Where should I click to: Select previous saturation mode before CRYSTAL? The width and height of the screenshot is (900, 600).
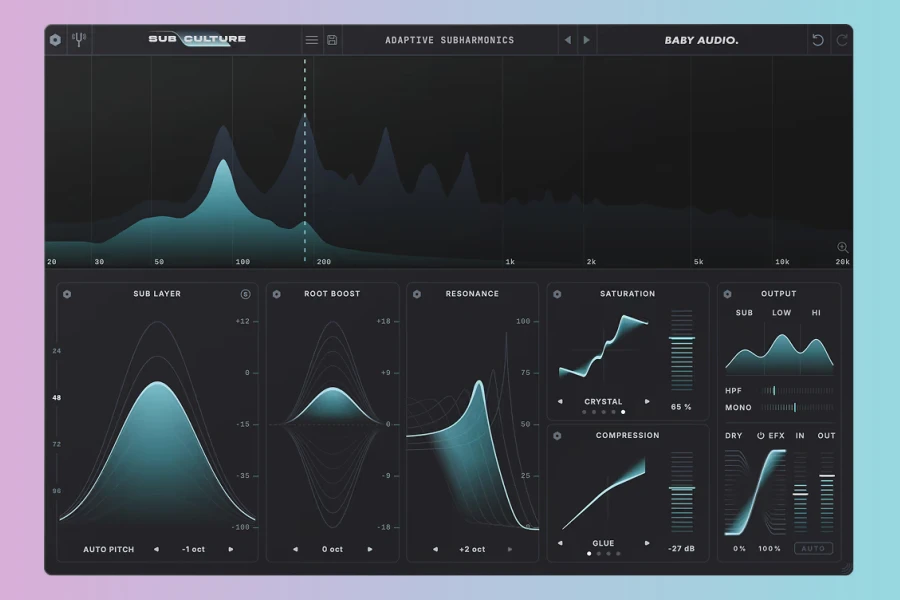560,401
